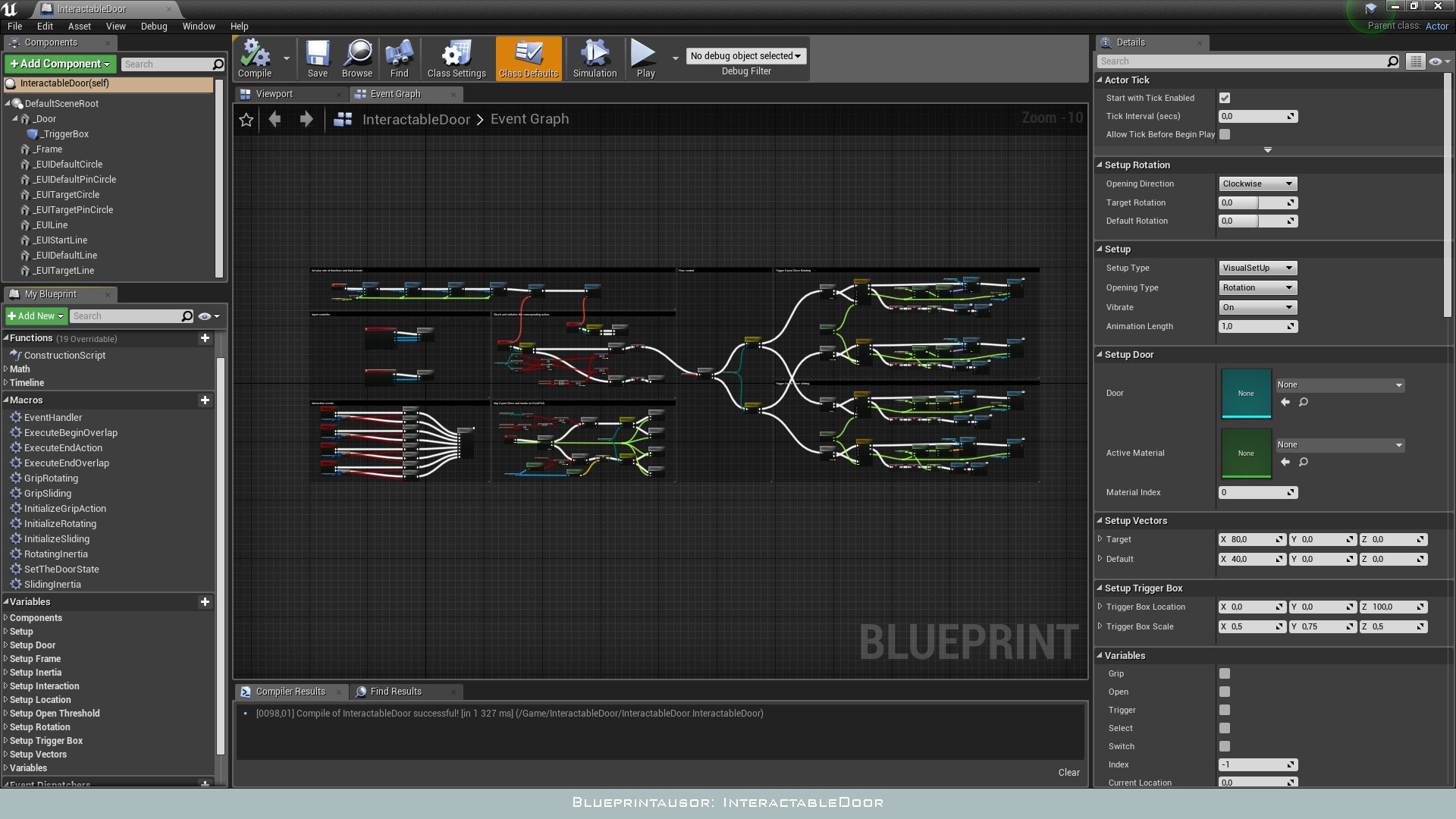Click Clear in the Compiler Results panel
The height and width of the screenshot is (819, 1456).
tap(1069, 772)
